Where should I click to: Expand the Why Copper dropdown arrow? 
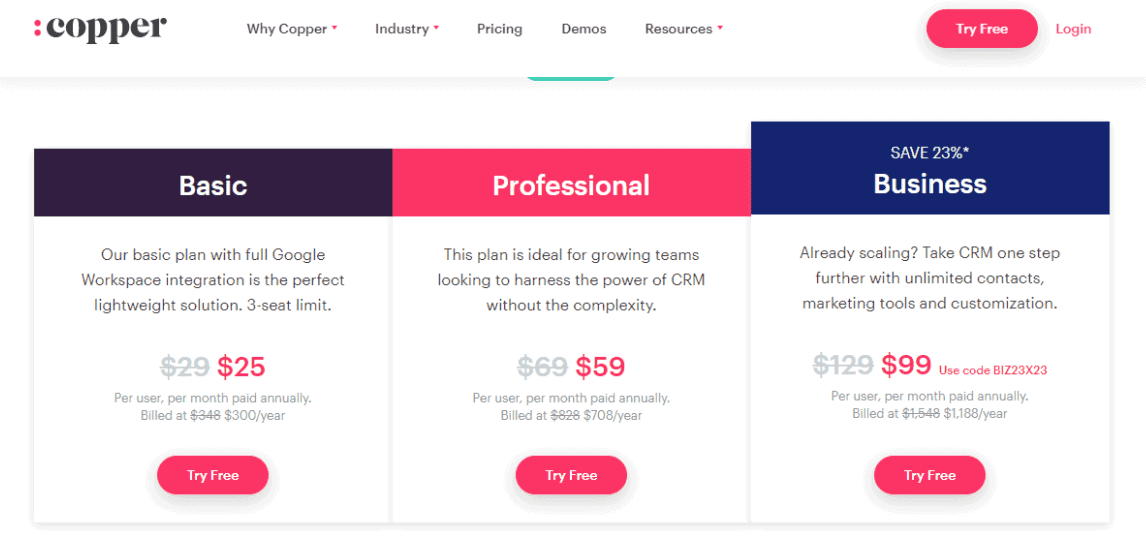click(x=335, y=28)
